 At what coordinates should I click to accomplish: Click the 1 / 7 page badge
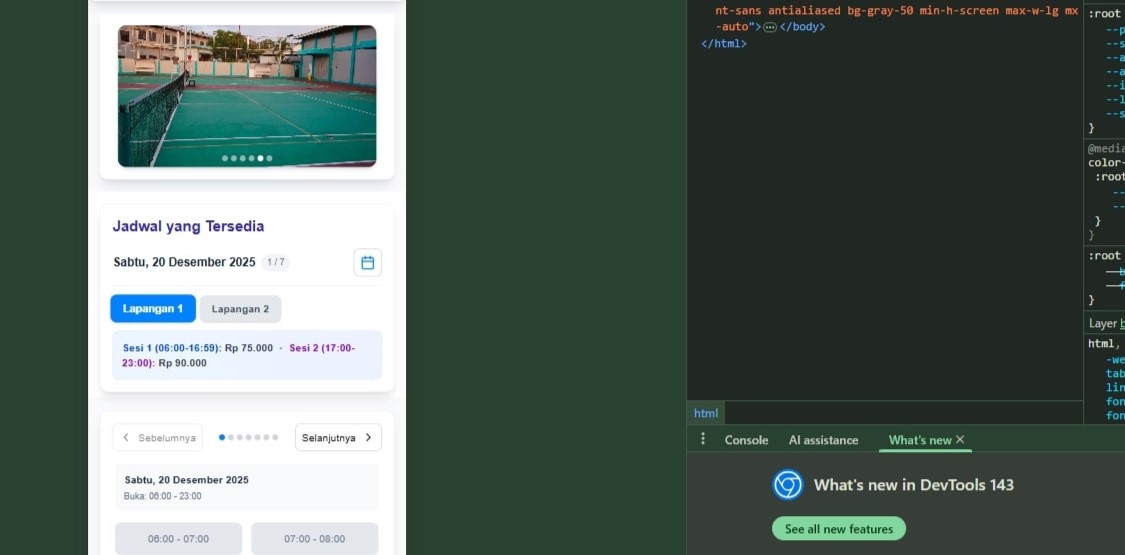(276, 262)
